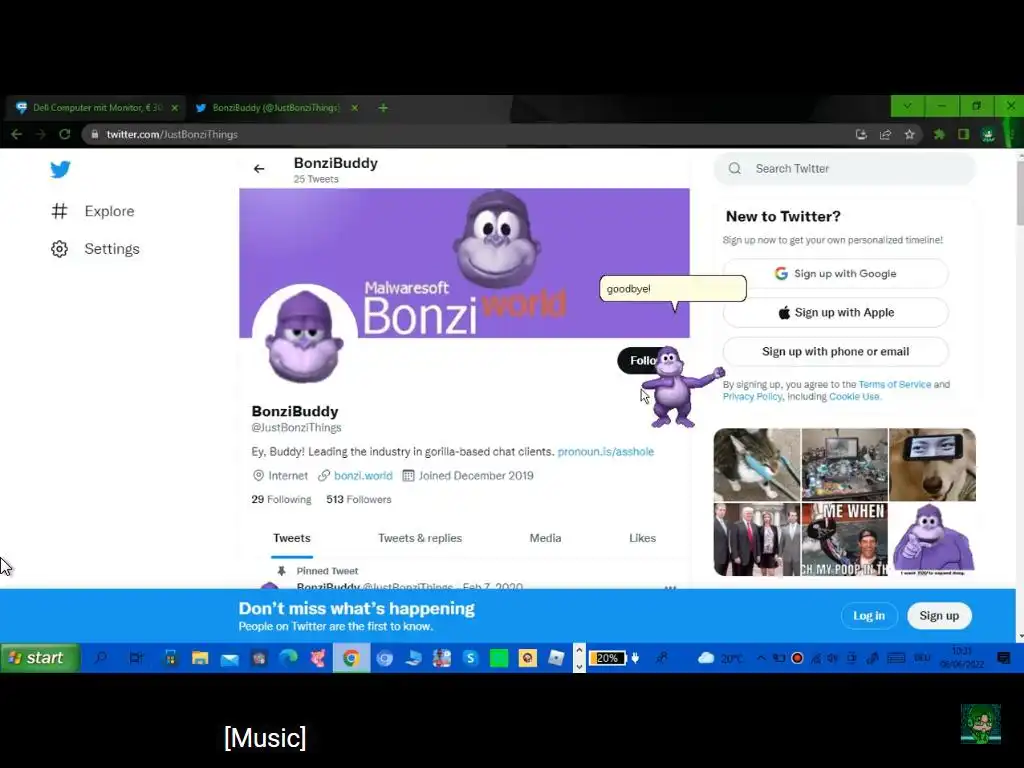Open Skype from the taskbar
Viewport: 1024px width, 768px height.
[x=470, y=658]
